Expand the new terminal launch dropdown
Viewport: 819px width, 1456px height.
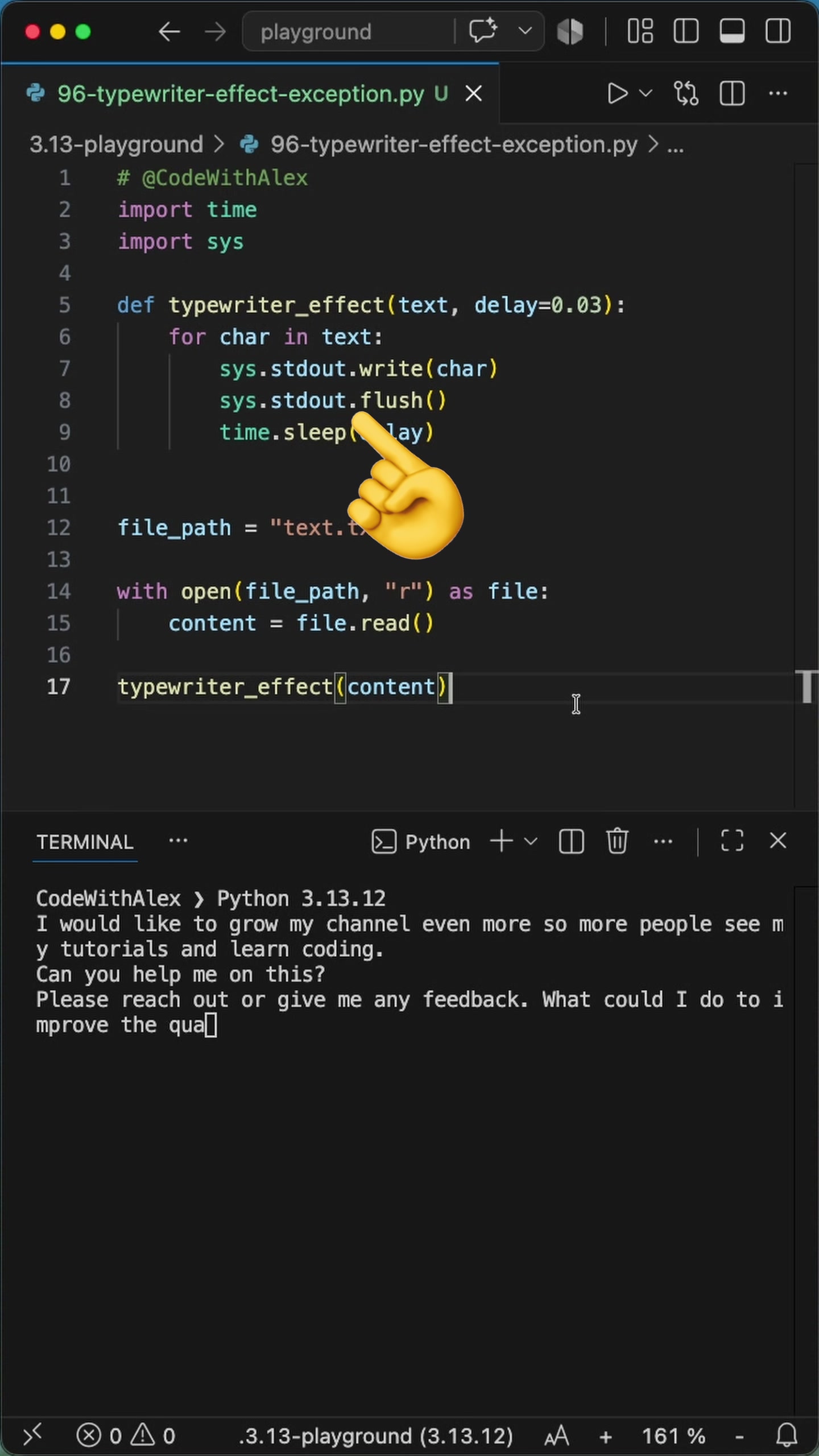[530, 841]
